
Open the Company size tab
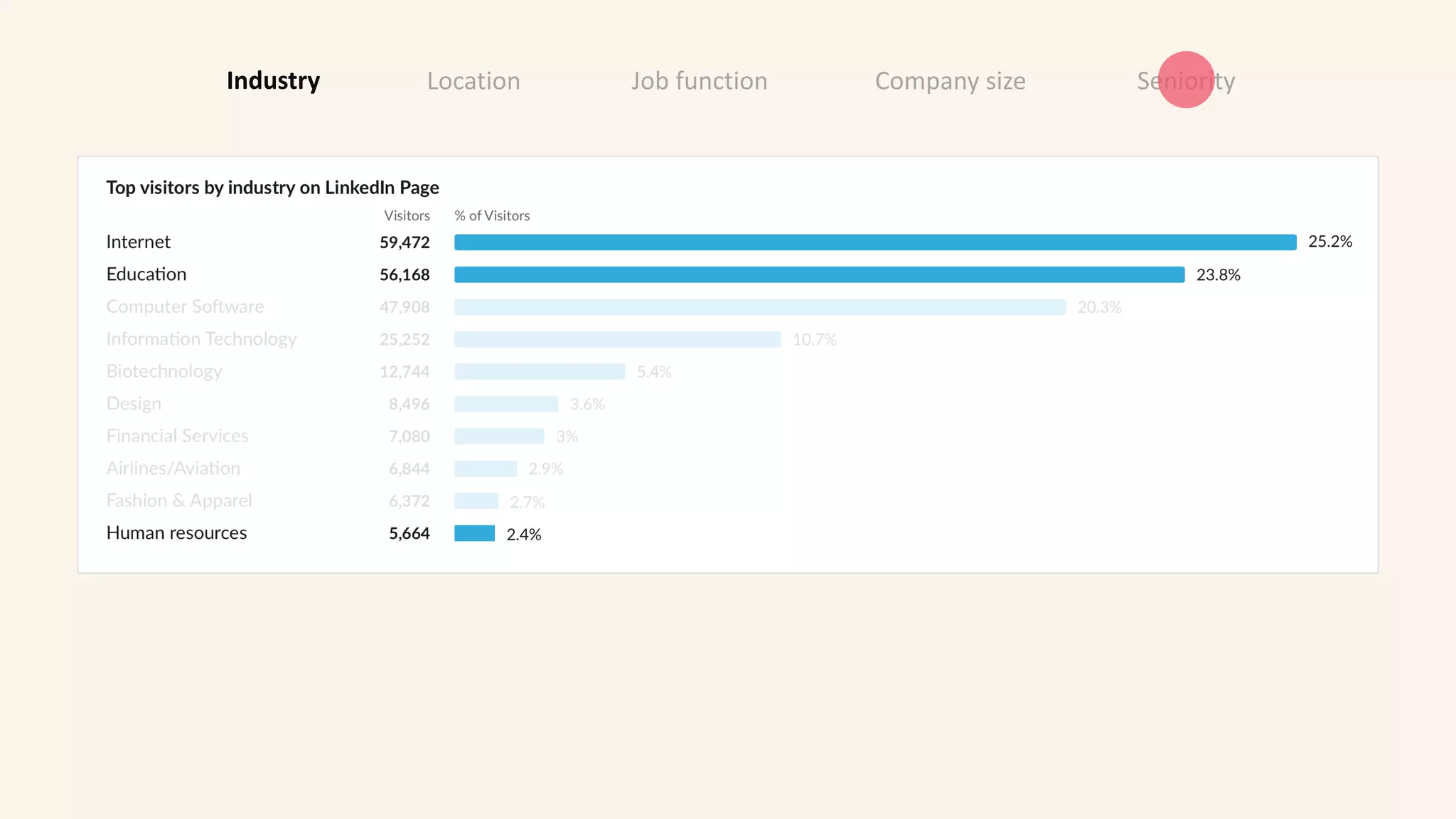[x=950, y=81]
